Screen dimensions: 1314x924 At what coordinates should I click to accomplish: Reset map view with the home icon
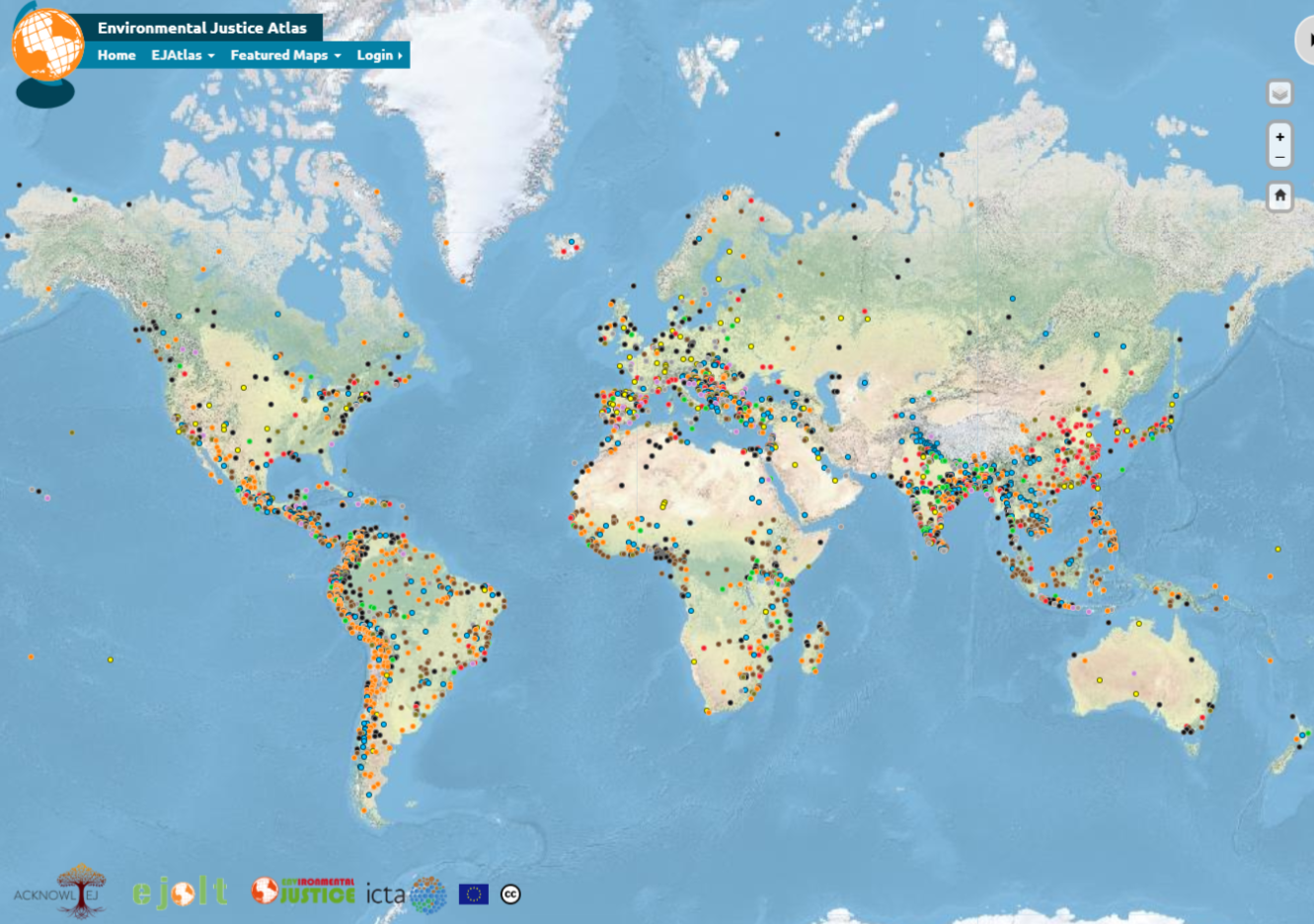point(1279,195)
